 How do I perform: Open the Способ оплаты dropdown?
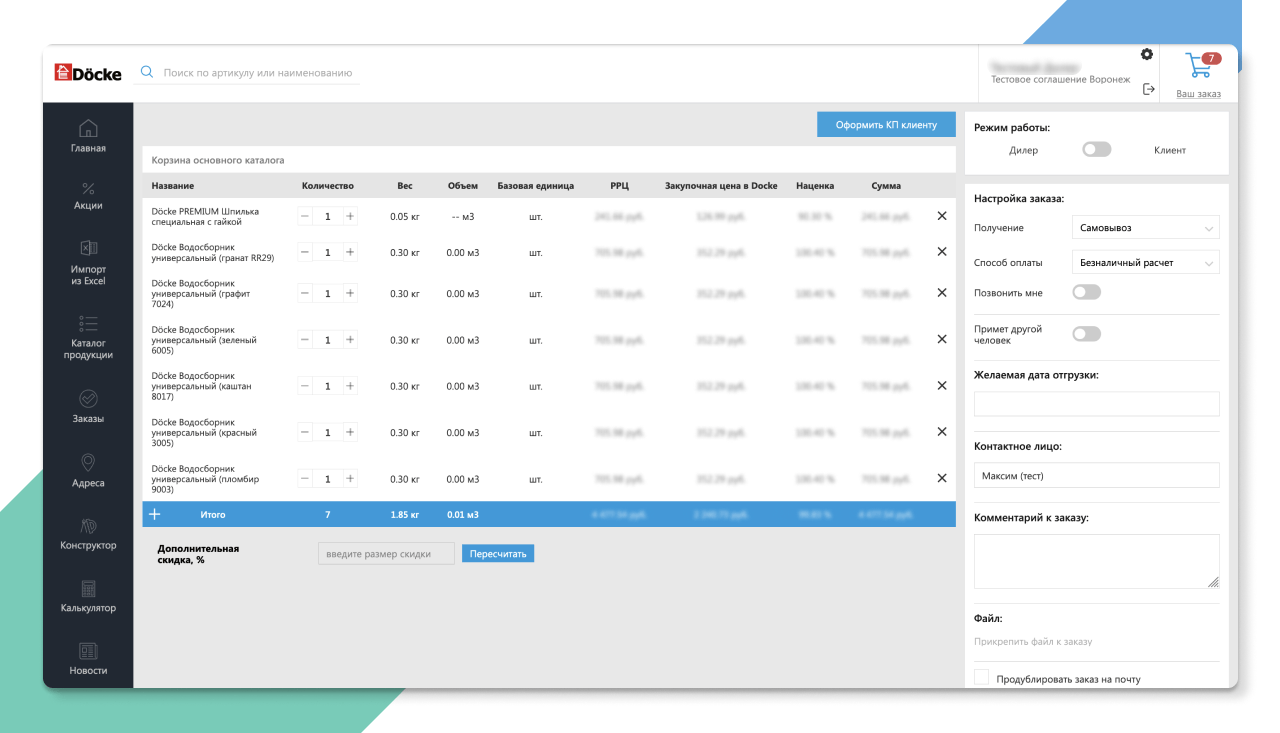(x=1145, y=263)
